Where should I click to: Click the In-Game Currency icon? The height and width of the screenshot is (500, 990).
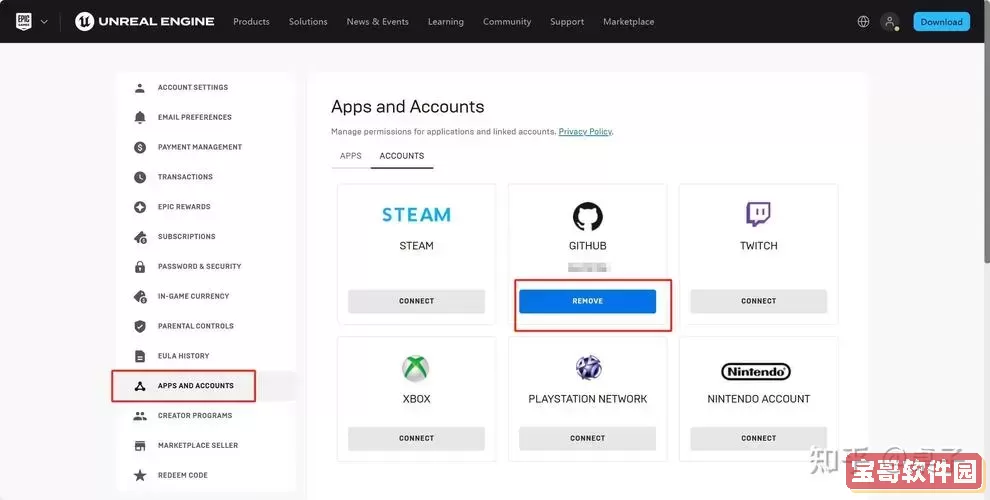140,296
